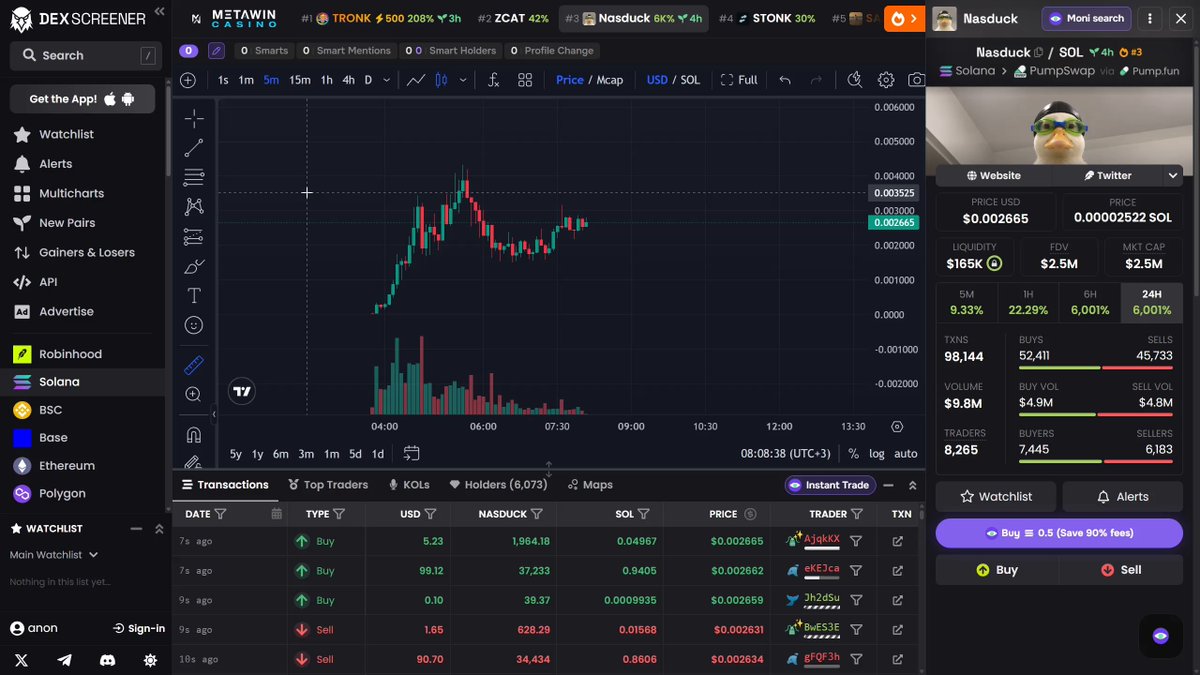Open the Telegram link in sidebar footer
1200x675 pixels.
[x=65, y=660]
